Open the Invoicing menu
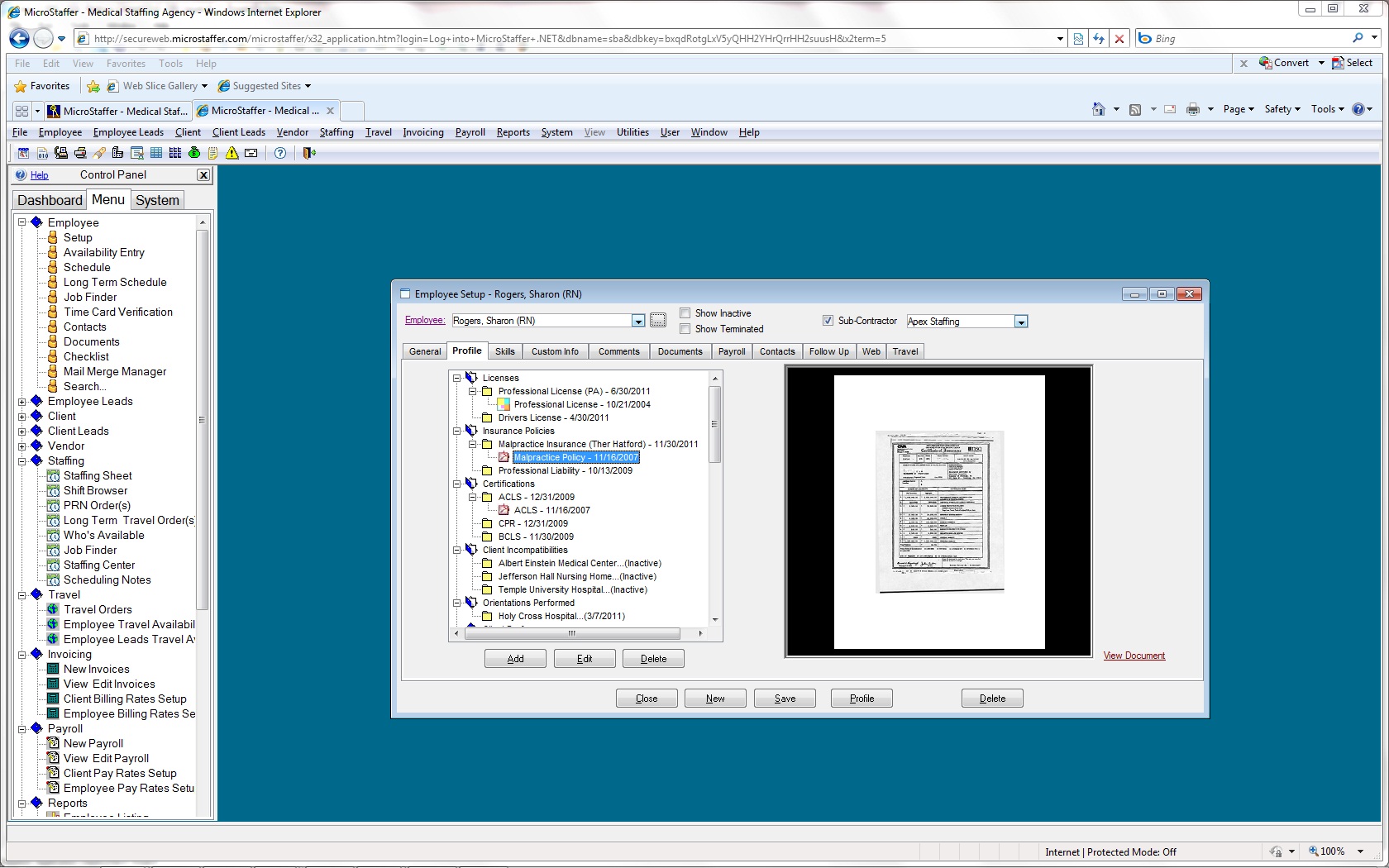The width and height of the screenshot is (1389, 868). [423, 132]
